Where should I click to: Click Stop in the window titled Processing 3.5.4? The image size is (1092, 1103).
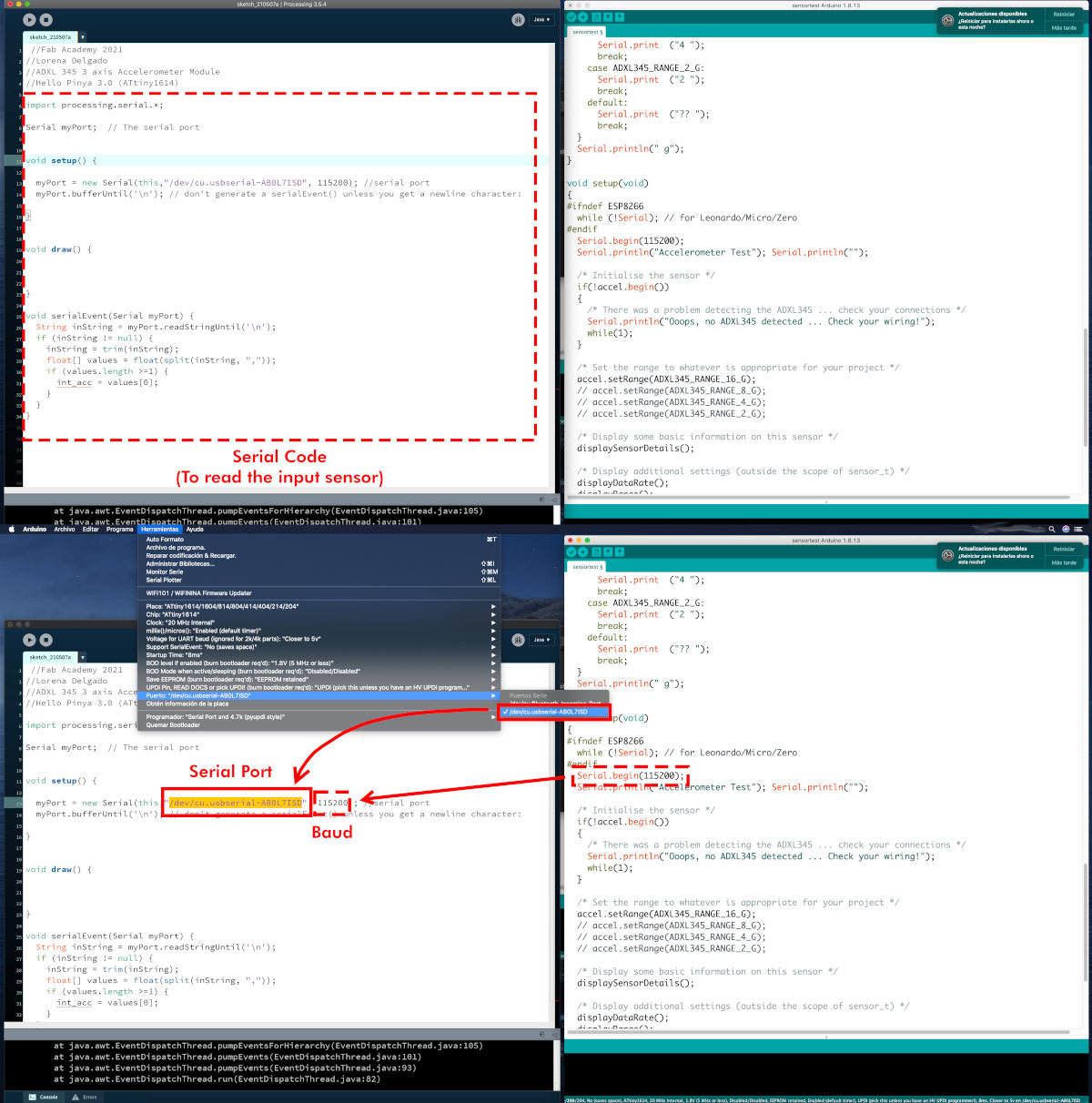[46, 19]
